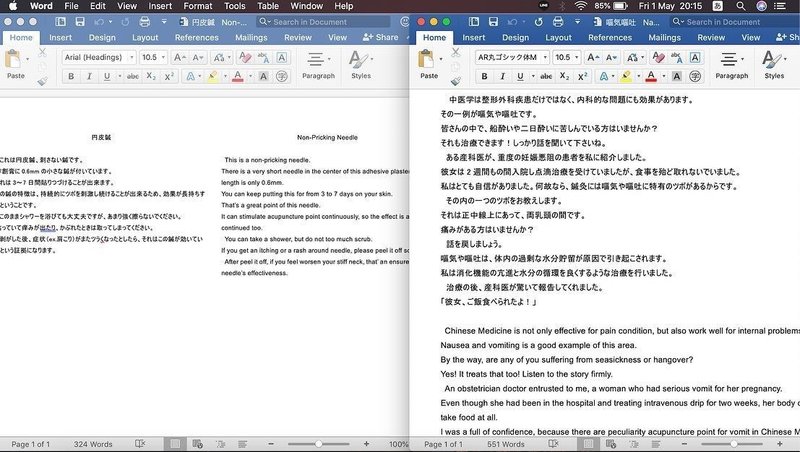Click Format Painter brush in left window
The image size is (800, 452).
pos(42,81)
